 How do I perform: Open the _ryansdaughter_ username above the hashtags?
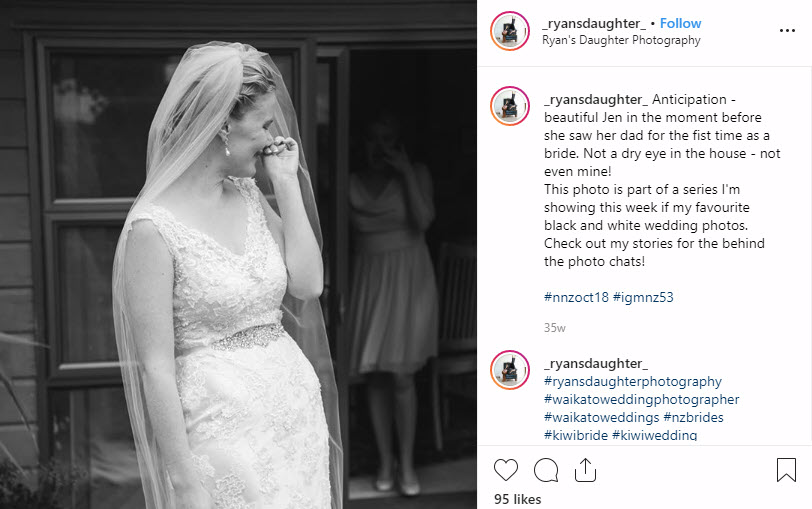596,363
